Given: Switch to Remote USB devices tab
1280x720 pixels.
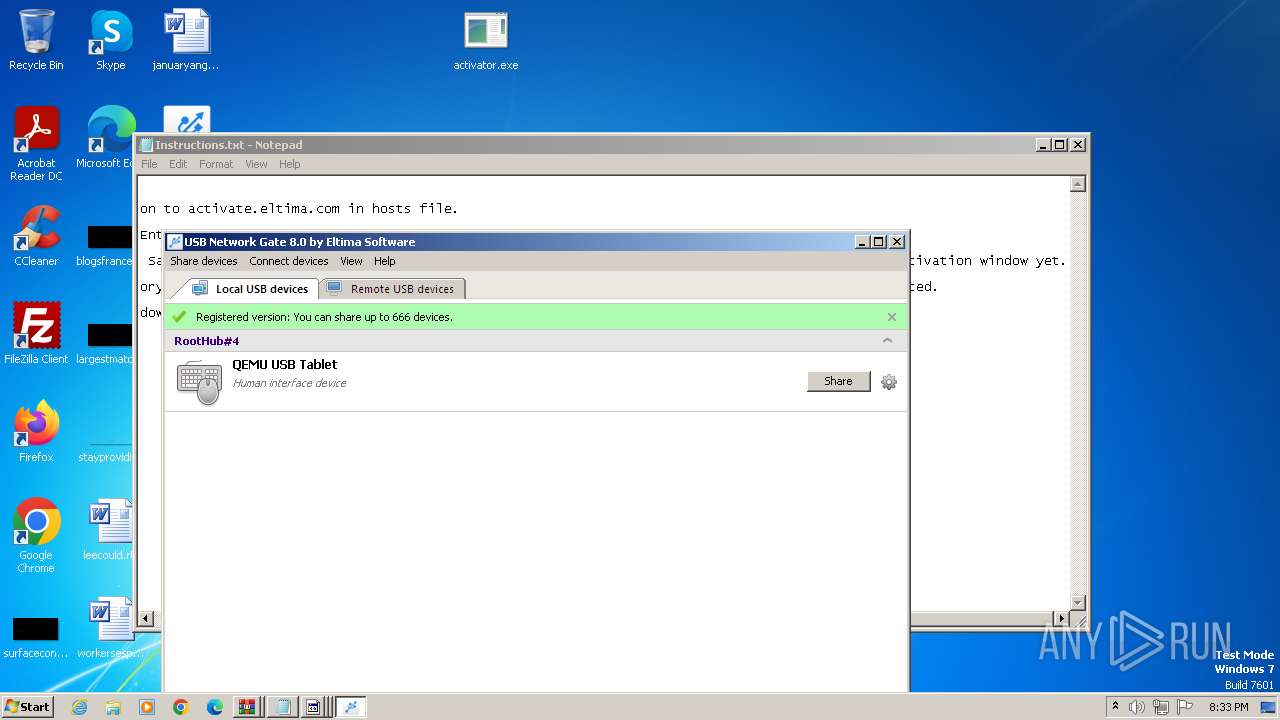Looking at the screenshot, I should [392, 289].
